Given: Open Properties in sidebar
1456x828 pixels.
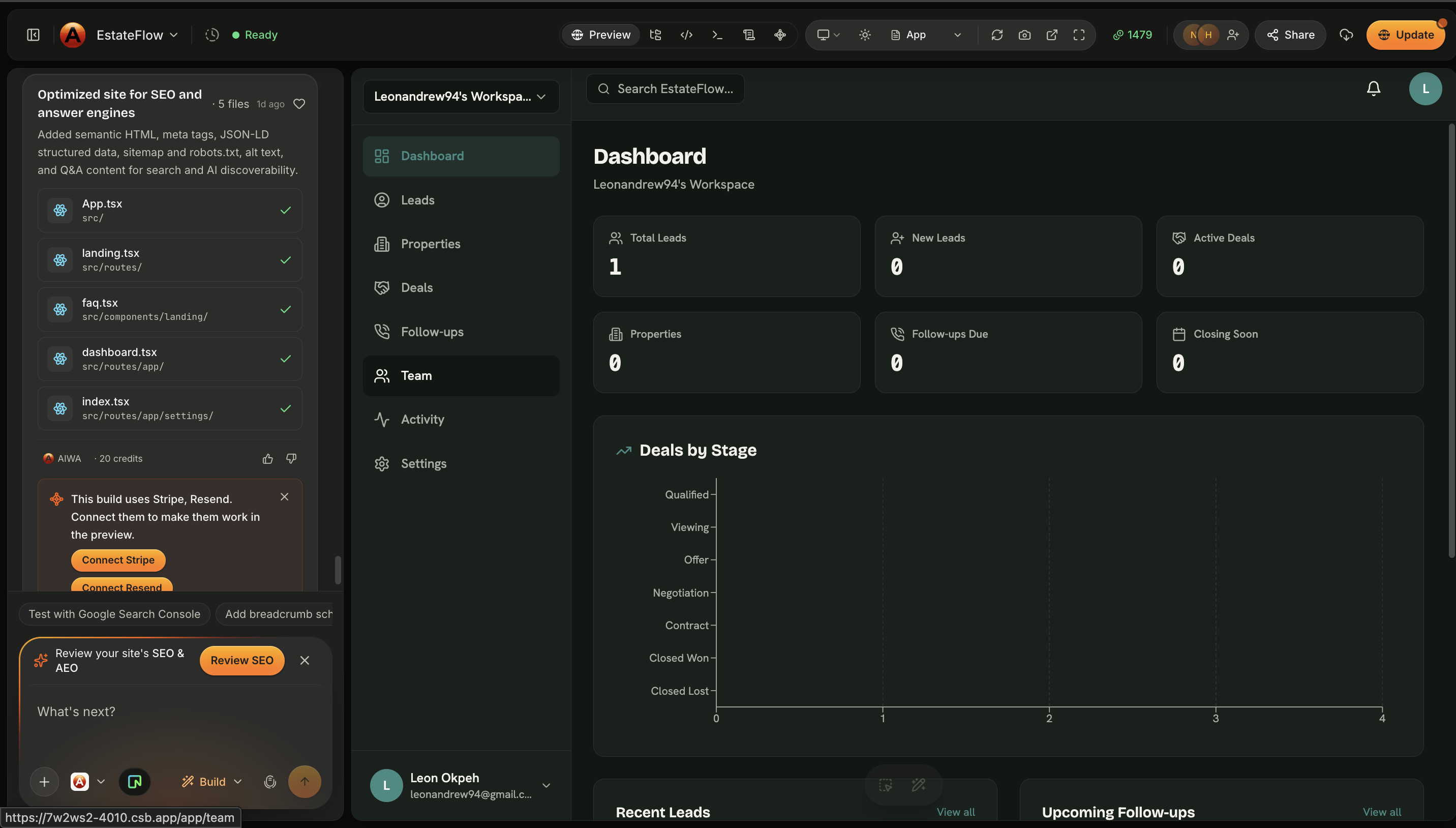Looking at the screenshot, I should tap(461, 244).
